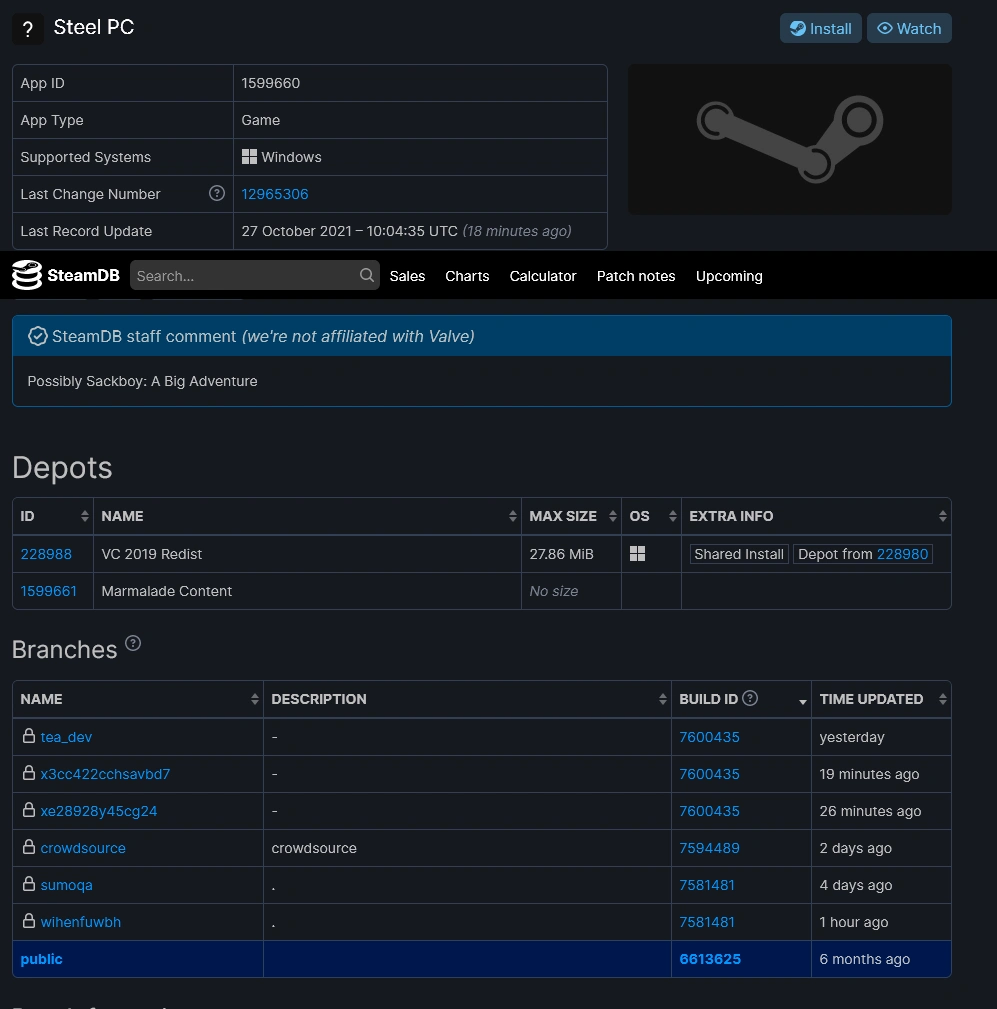This screenshot has width=997, height=1009.
Task: Open help icon beside Branches heading
Action: click(x=133, y=643)
